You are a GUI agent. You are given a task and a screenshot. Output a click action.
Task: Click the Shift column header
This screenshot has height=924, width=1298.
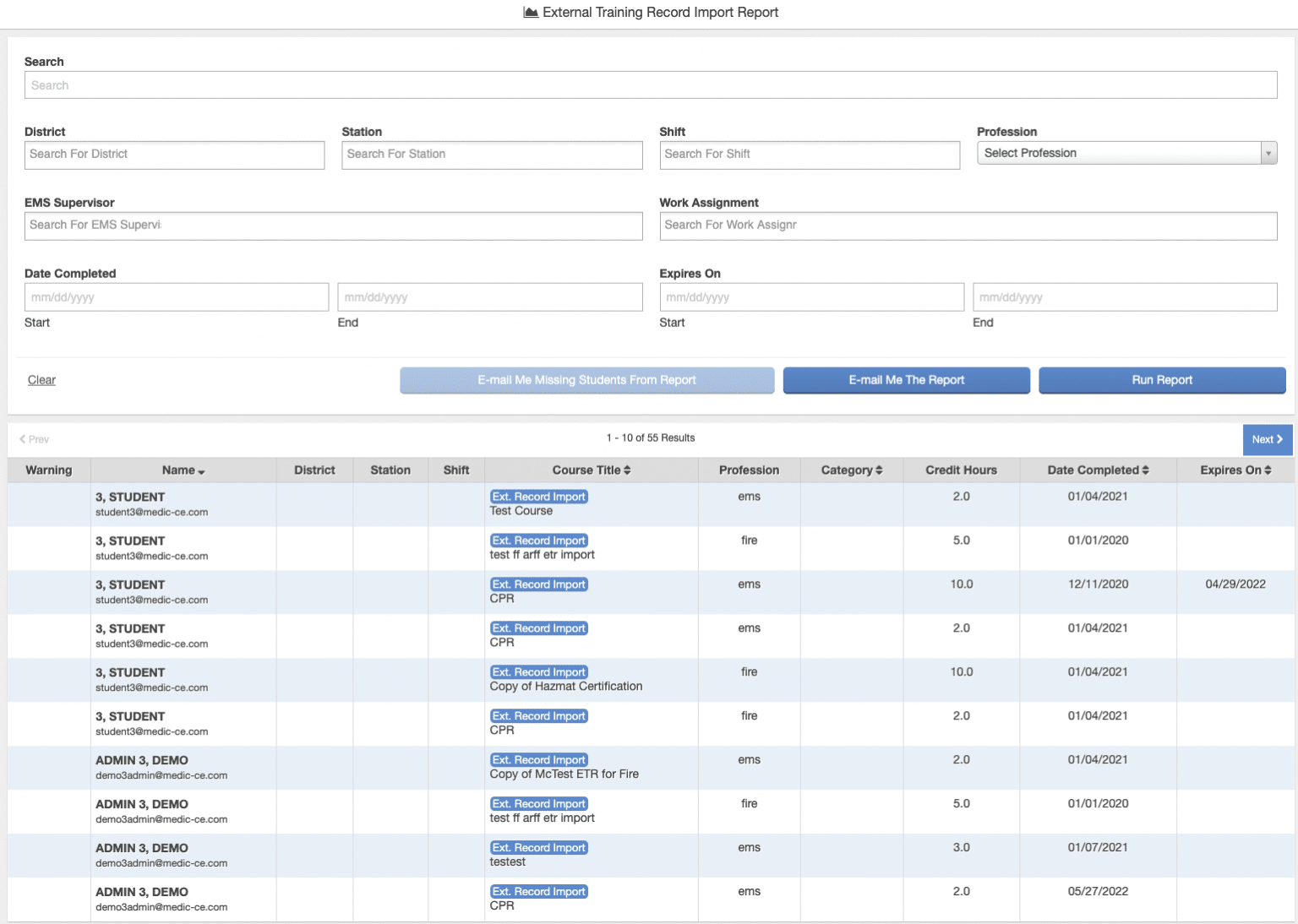tap(456, 470)
